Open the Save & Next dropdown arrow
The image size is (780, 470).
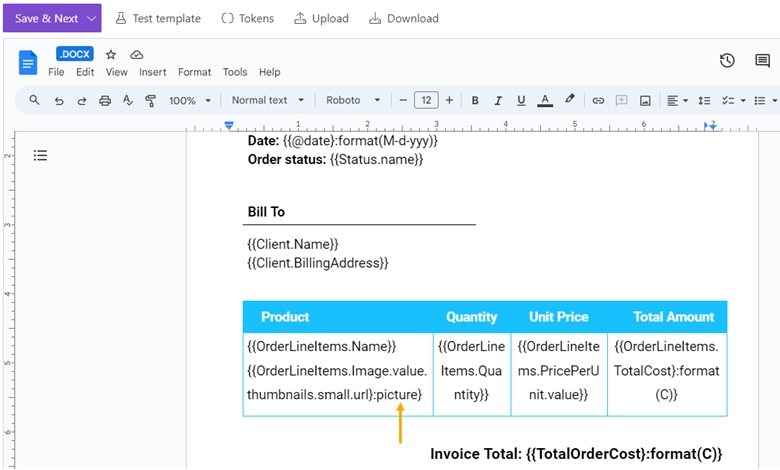click(x=91, y=19)
